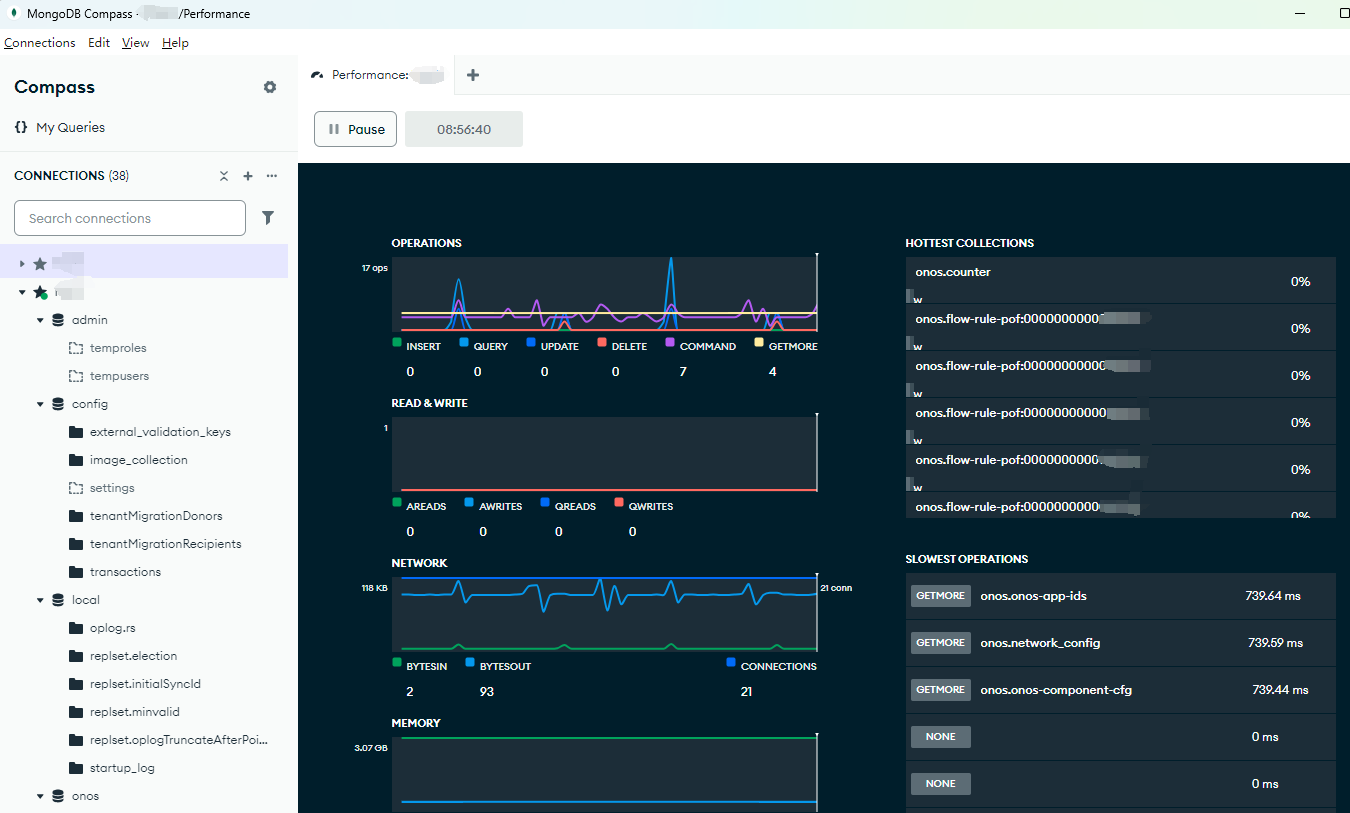This screenshot has width=1350, height=813.
Task: Click the local database icon
Action: (58, 600)
